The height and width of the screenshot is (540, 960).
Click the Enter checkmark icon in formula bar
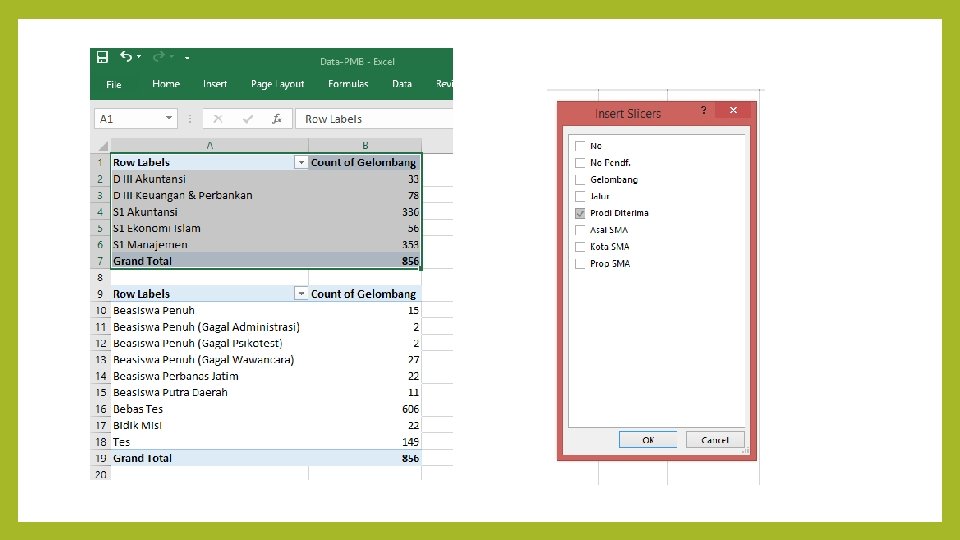247,119
